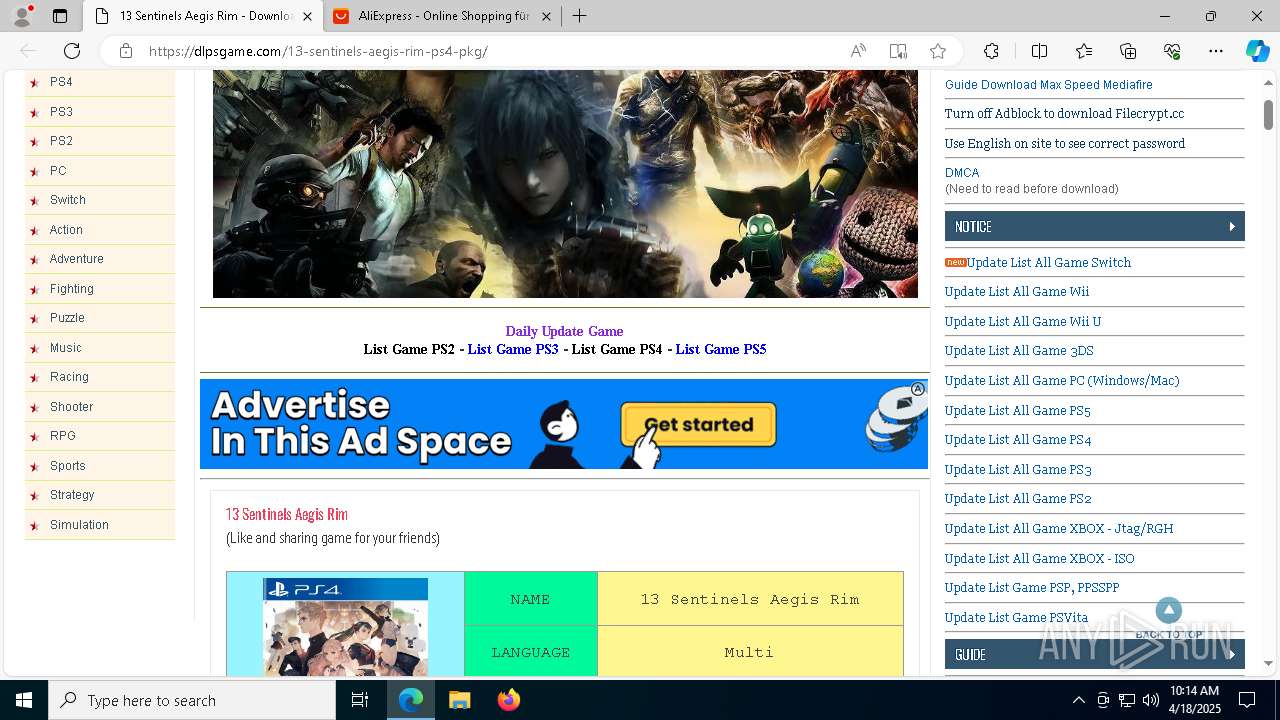View site information lock icon
1280x720 pixels.
click(x=125, y=51)
